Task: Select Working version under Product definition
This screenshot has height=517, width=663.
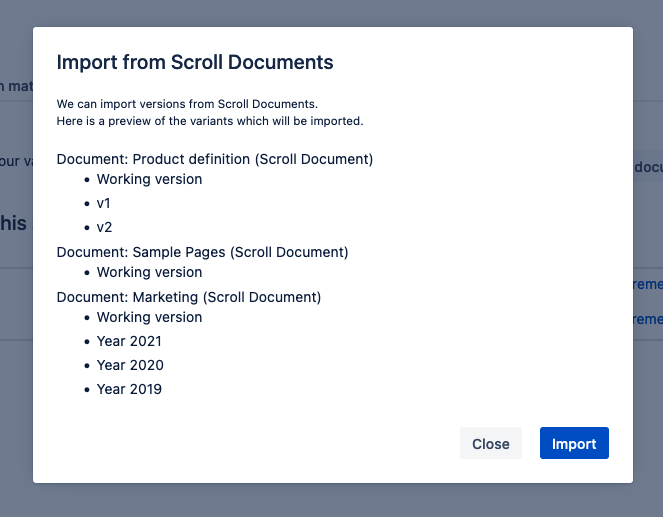Action: click(149, 179)
